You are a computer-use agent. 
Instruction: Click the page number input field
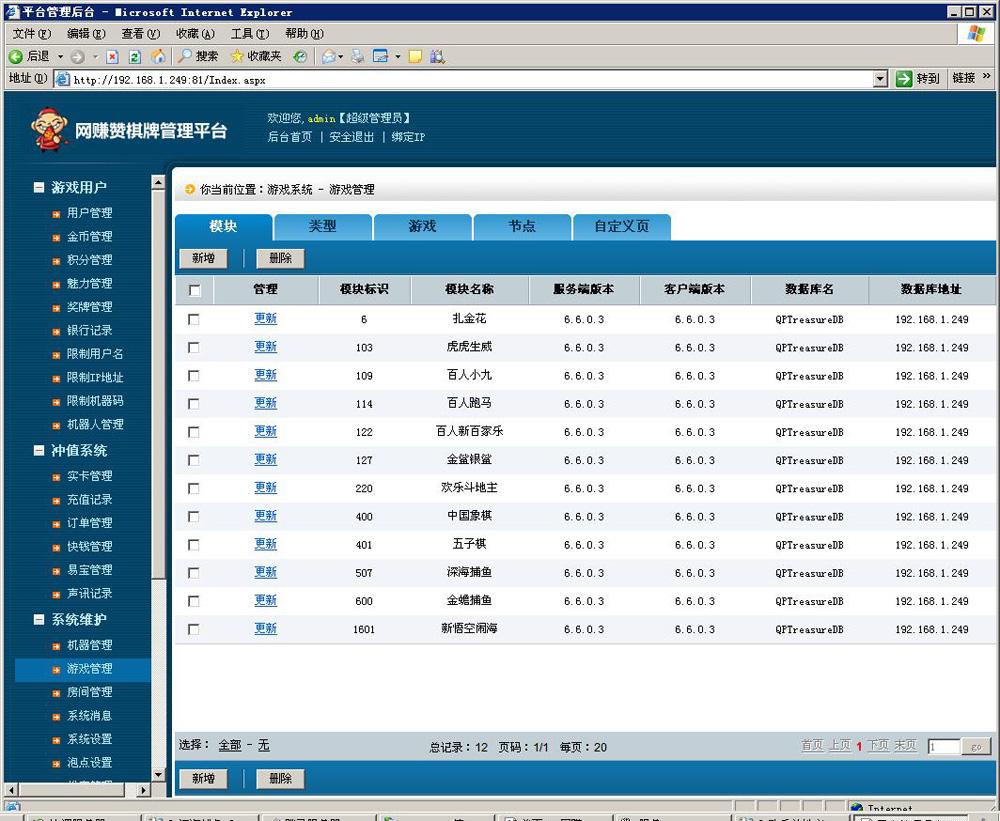click(x=942, y=747)
